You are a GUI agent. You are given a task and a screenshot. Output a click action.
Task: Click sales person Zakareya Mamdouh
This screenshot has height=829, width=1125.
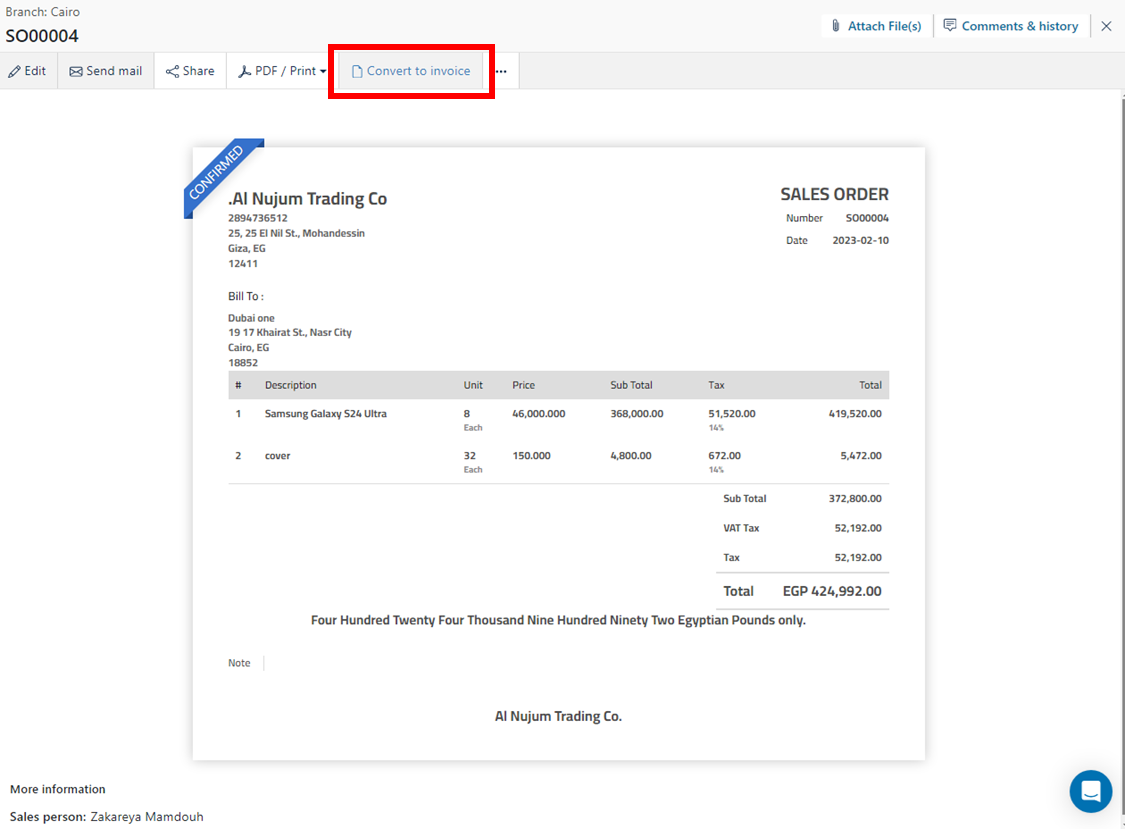(x=146, y=817)
